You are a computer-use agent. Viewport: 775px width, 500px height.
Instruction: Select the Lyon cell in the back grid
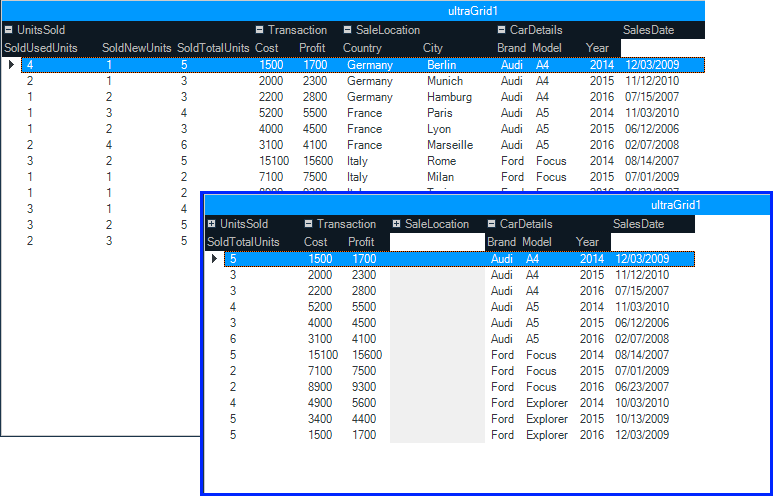point(439,129)
